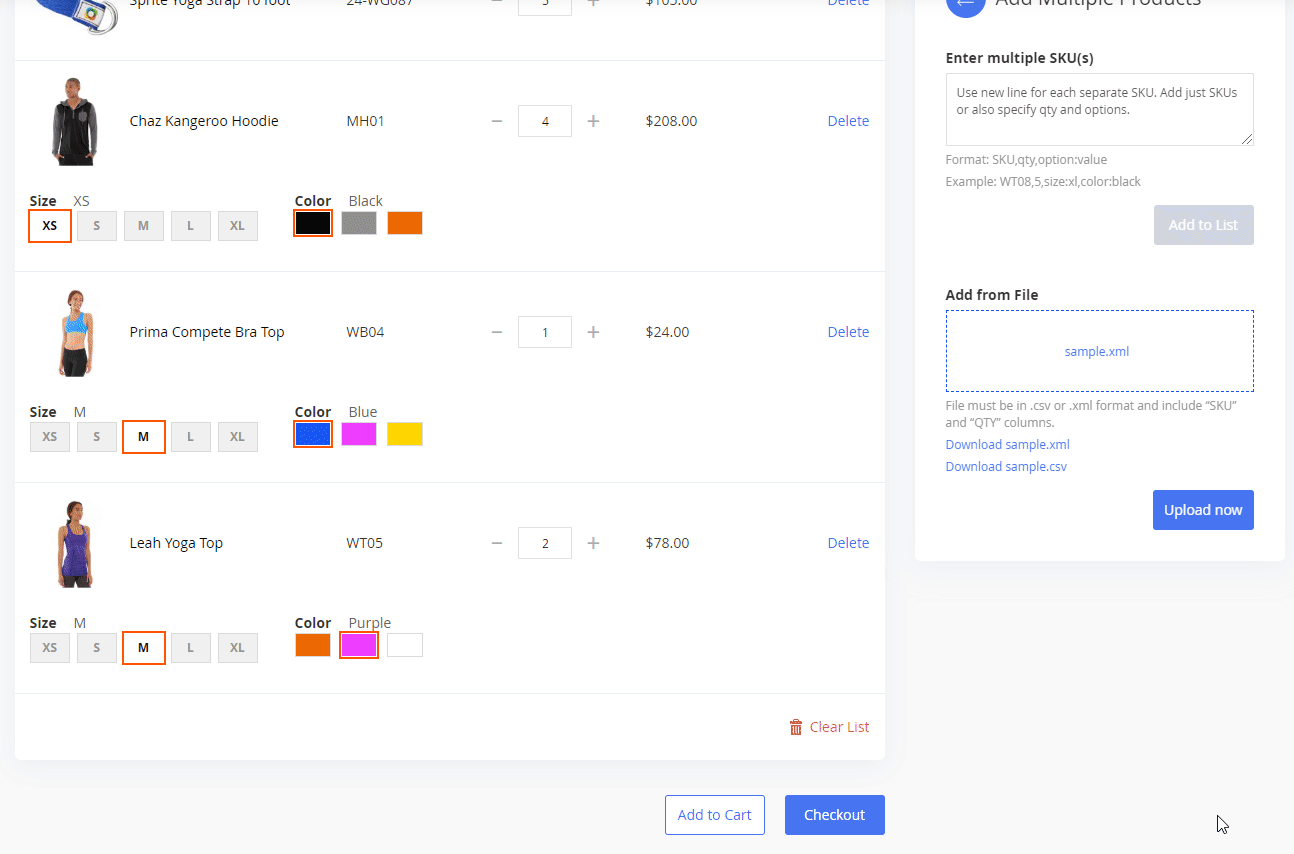The image size is (1294, 854).
Task: Choose orange color for Leah Yoga Top
Action: [313, 645]
